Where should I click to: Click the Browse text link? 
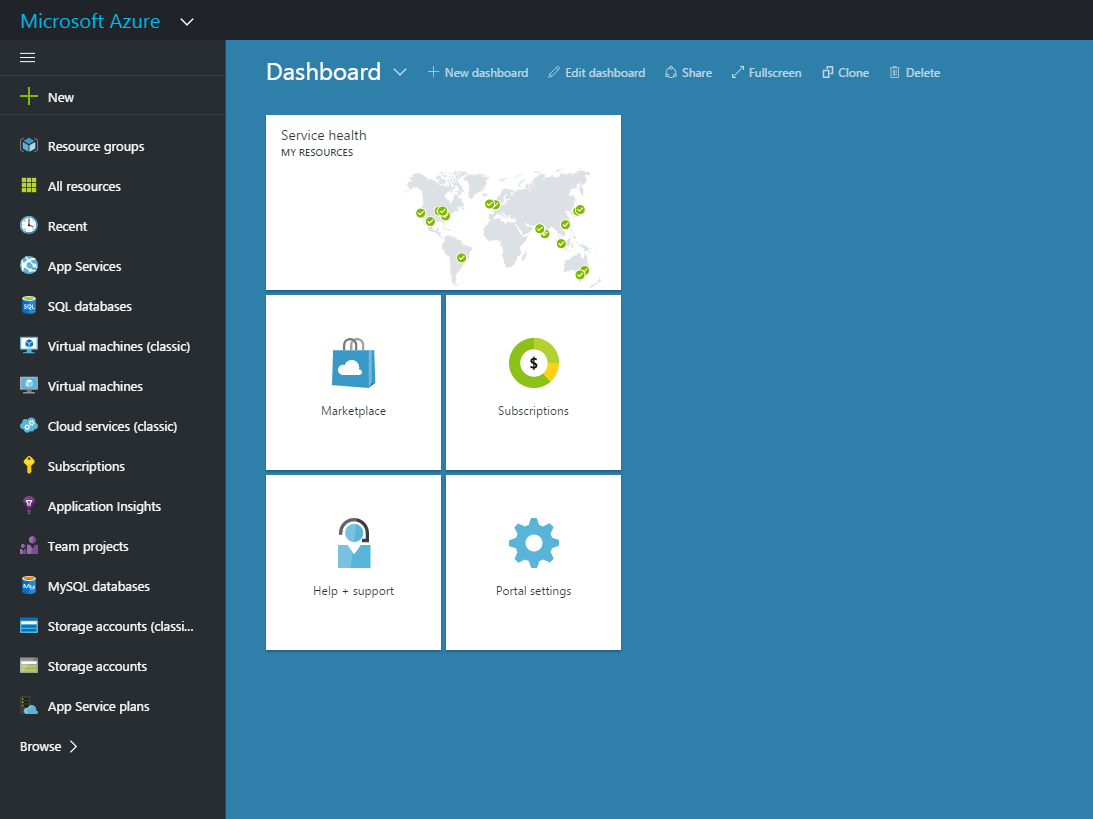click(40, 747)
